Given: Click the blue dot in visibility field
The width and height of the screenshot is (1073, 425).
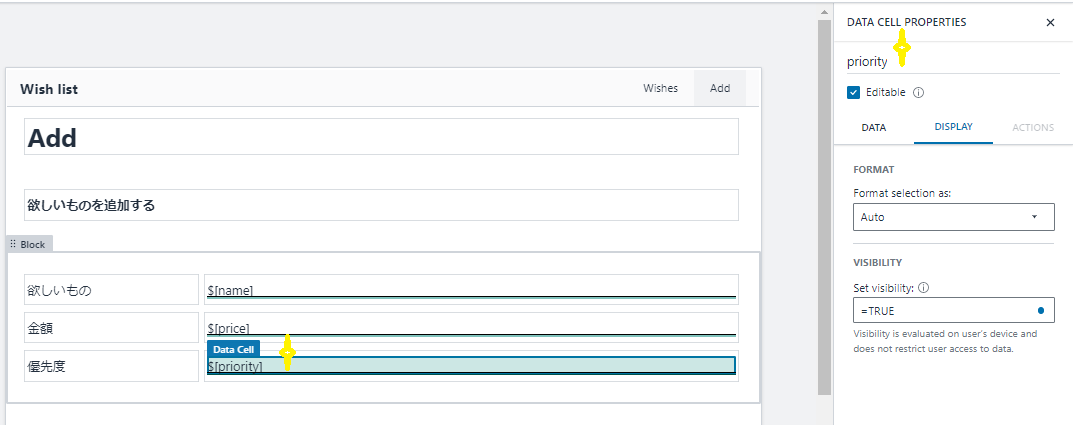Looking at the screenshot, I should click(x=1041, y=310).
